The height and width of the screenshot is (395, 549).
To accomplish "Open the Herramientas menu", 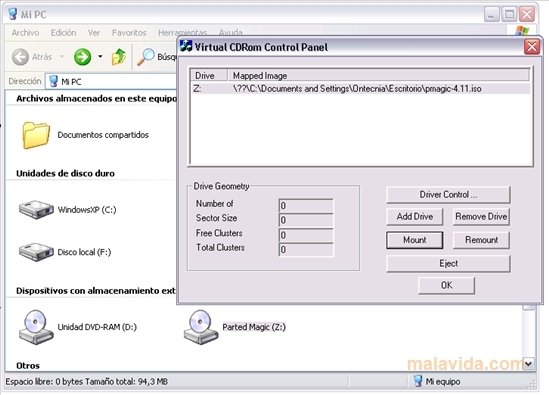I will pos(182,33).
